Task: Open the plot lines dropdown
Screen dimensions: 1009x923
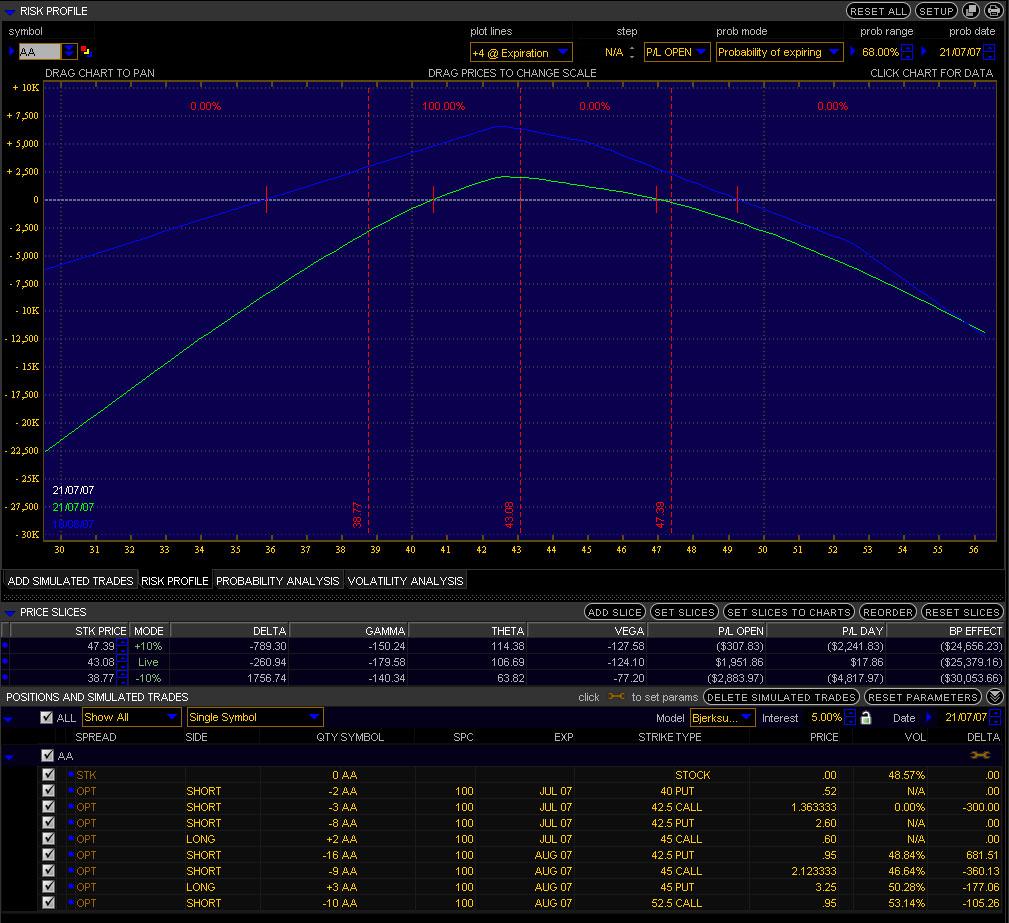Action: pyautogui.click(x=521, y=52)
